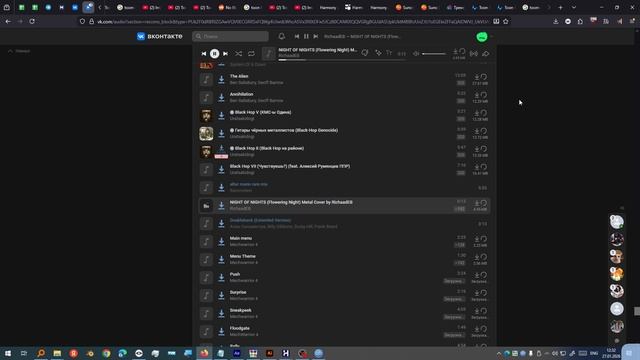Show lyrics of the current track

pos(389,53)
